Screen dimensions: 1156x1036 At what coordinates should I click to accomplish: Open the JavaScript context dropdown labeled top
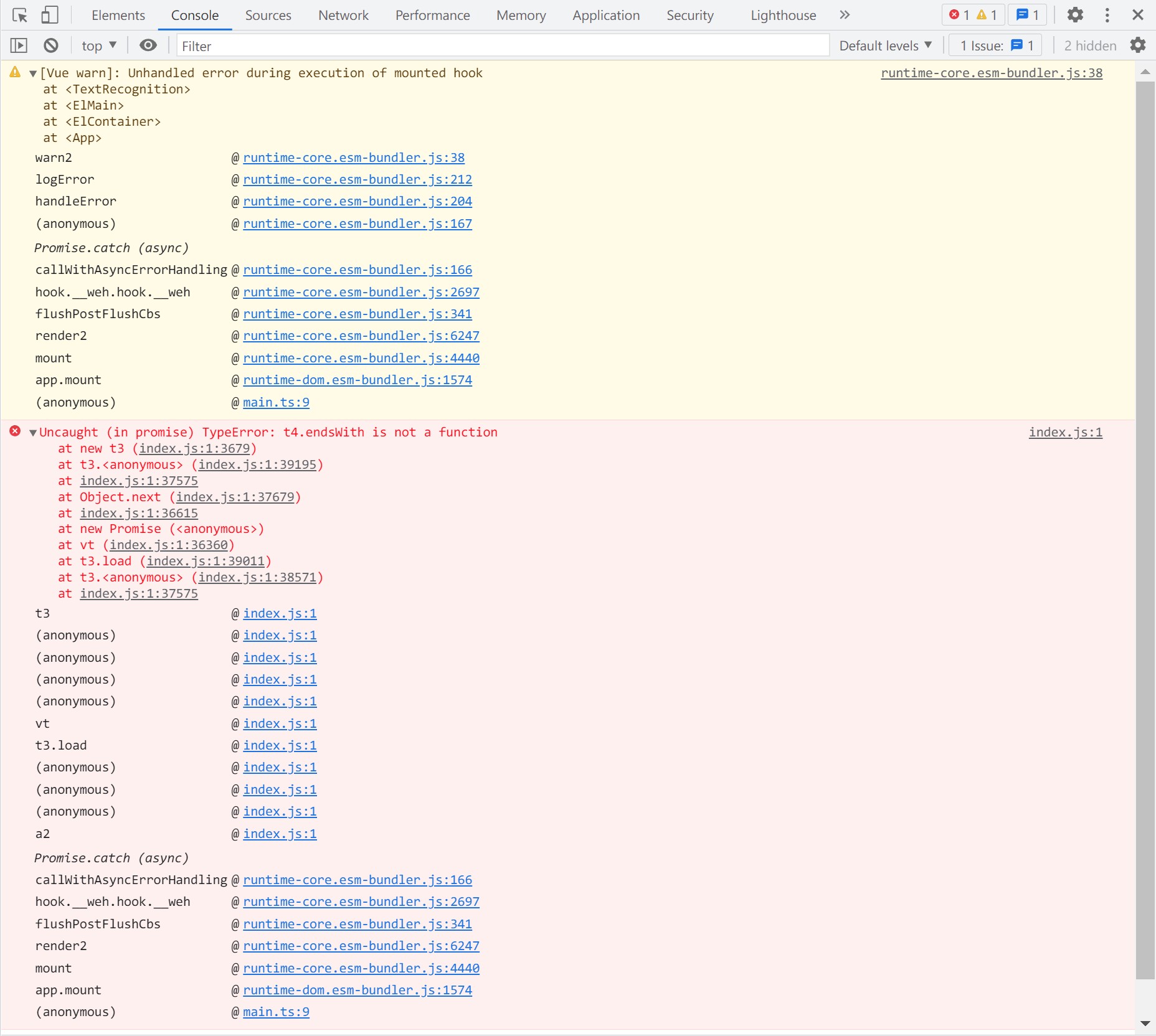click(x=97, y=45)
